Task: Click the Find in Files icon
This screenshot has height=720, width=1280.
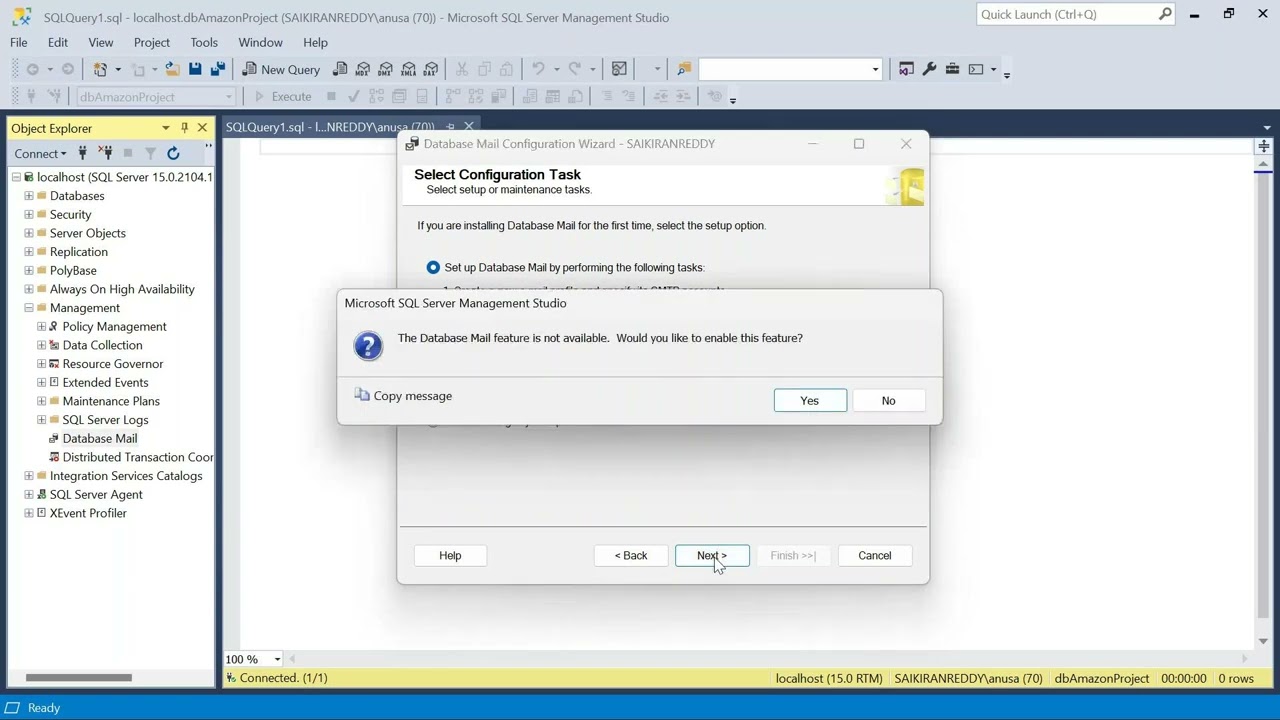Action: click(x=684, y=69)
